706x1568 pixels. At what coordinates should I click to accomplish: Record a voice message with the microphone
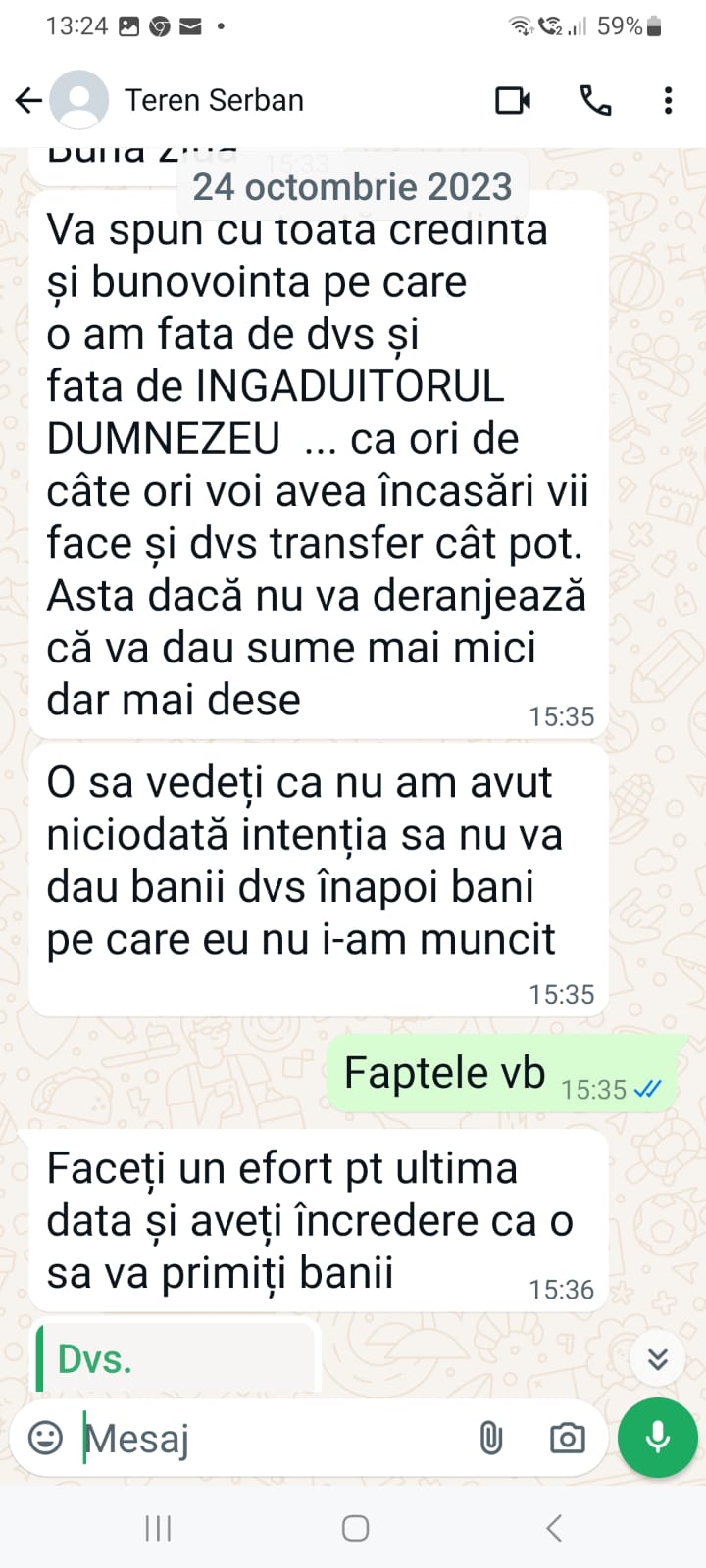click(x=658, y=1438)
